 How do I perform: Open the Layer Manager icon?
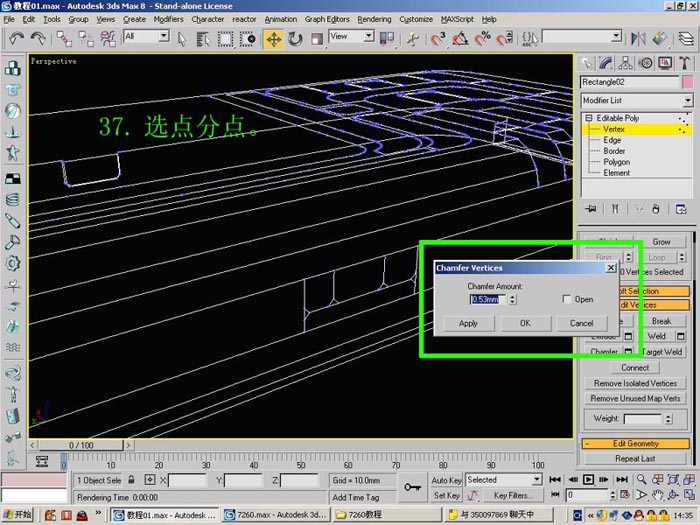[686, 39]
